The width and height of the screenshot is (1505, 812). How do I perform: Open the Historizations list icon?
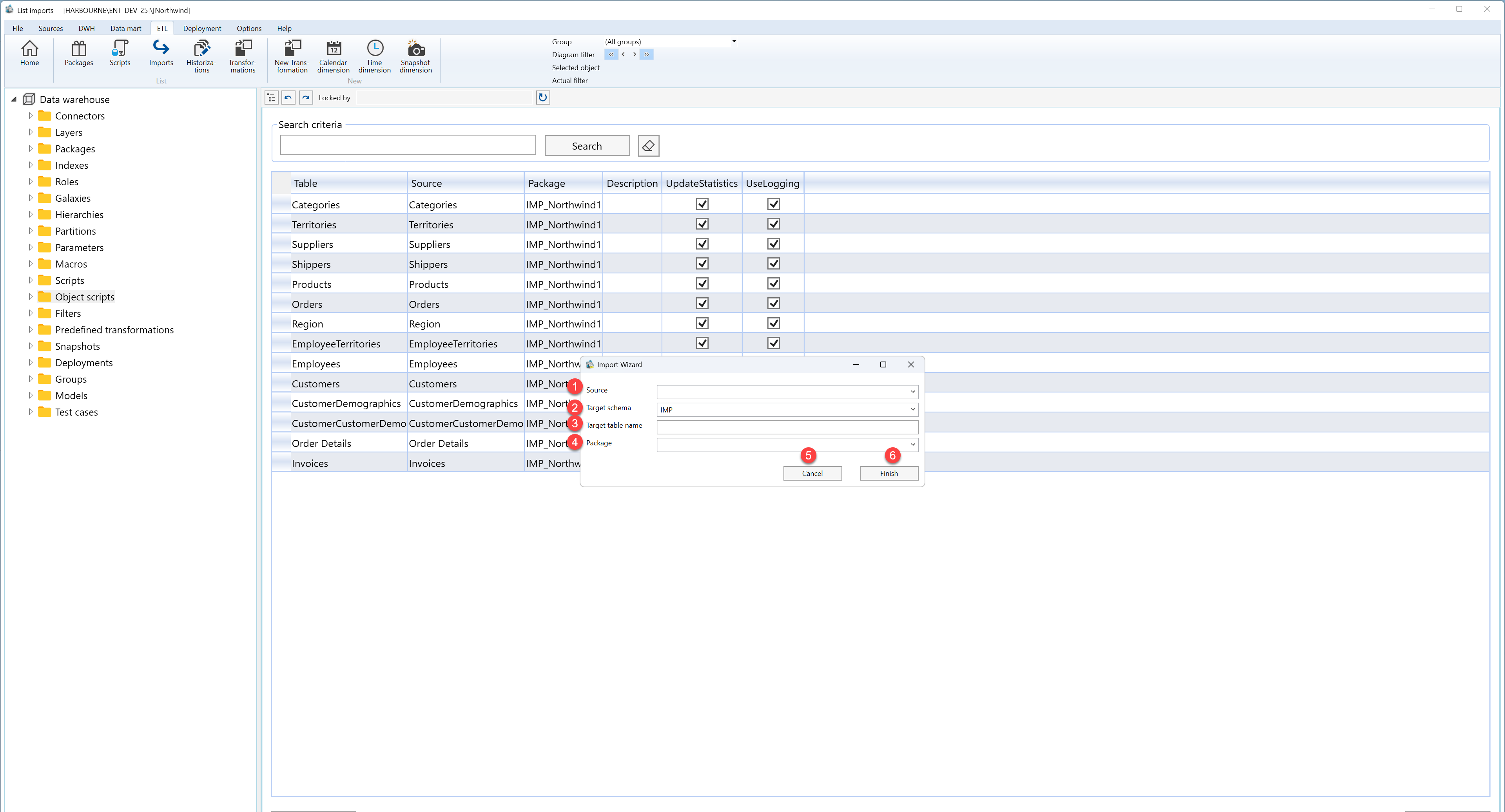pyautogui.click(x=201, y=56)
